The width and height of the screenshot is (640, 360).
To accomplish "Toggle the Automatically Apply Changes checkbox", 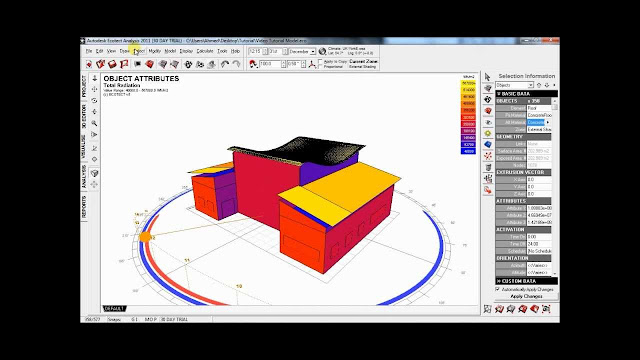I will [498, 289].
